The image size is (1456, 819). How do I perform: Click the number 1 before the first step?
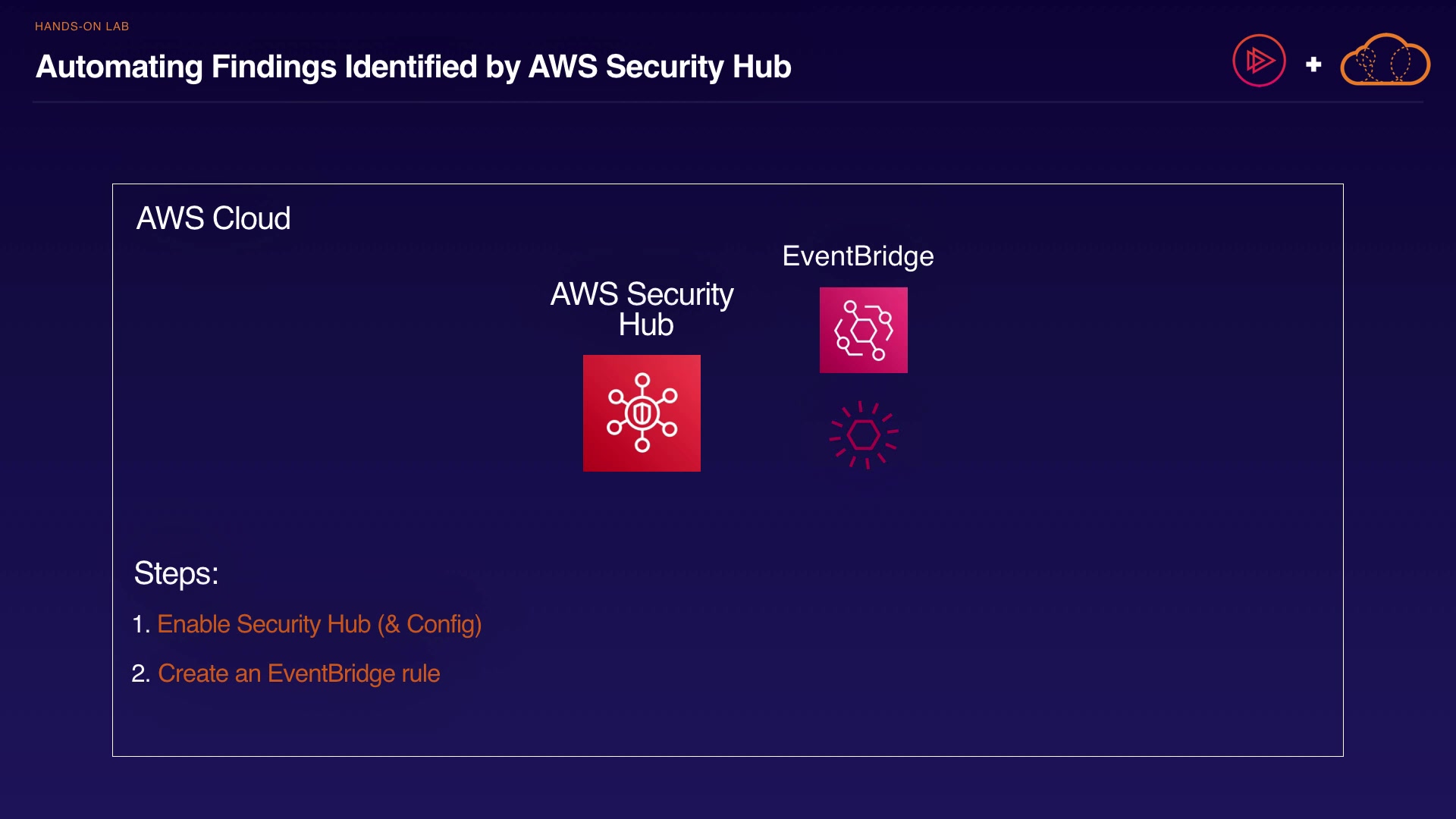click(140, 624)
